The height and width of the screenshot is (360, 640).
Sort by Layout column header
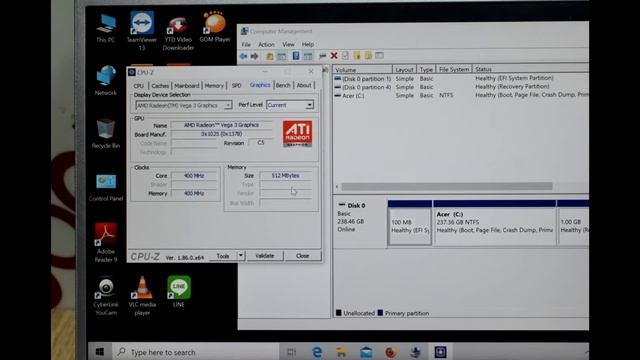click(x=404, y=69)
